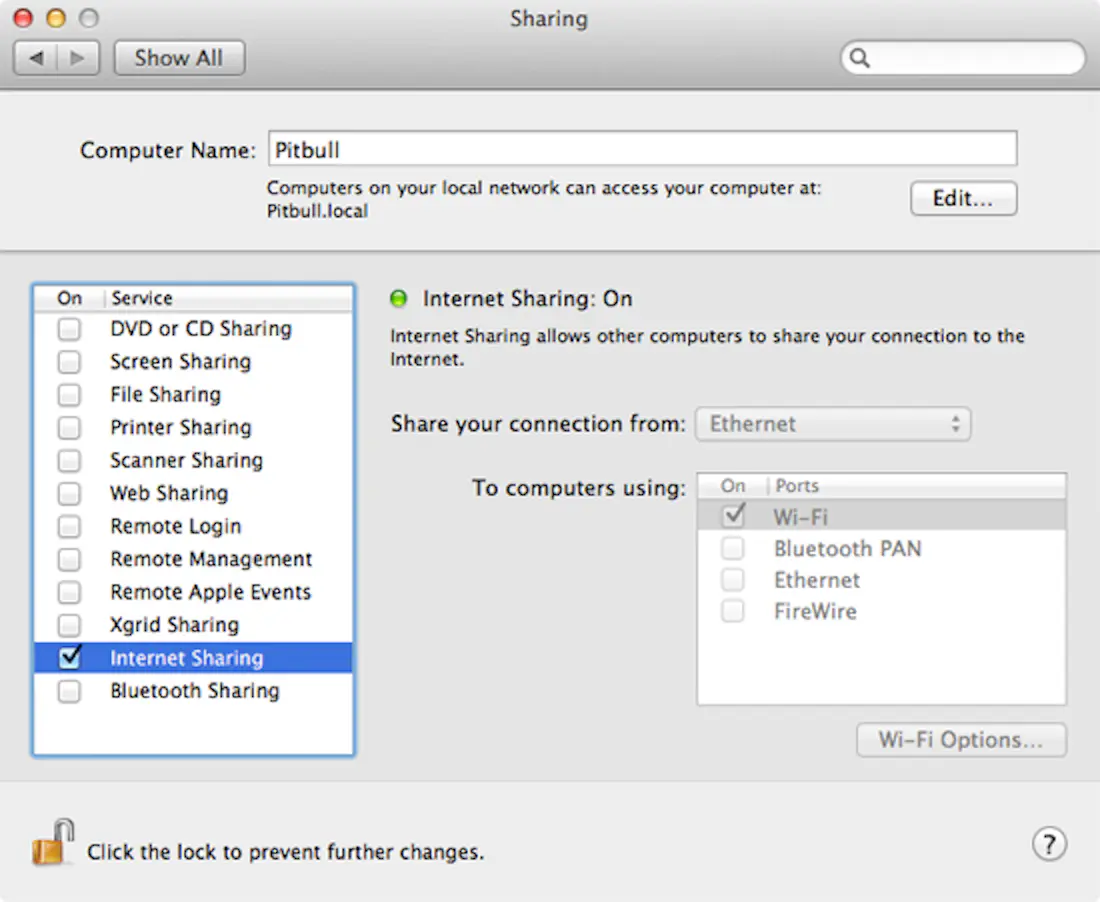Click the Show All button
The height and width of the screenshot is (902, 1100).
(179, 57)
